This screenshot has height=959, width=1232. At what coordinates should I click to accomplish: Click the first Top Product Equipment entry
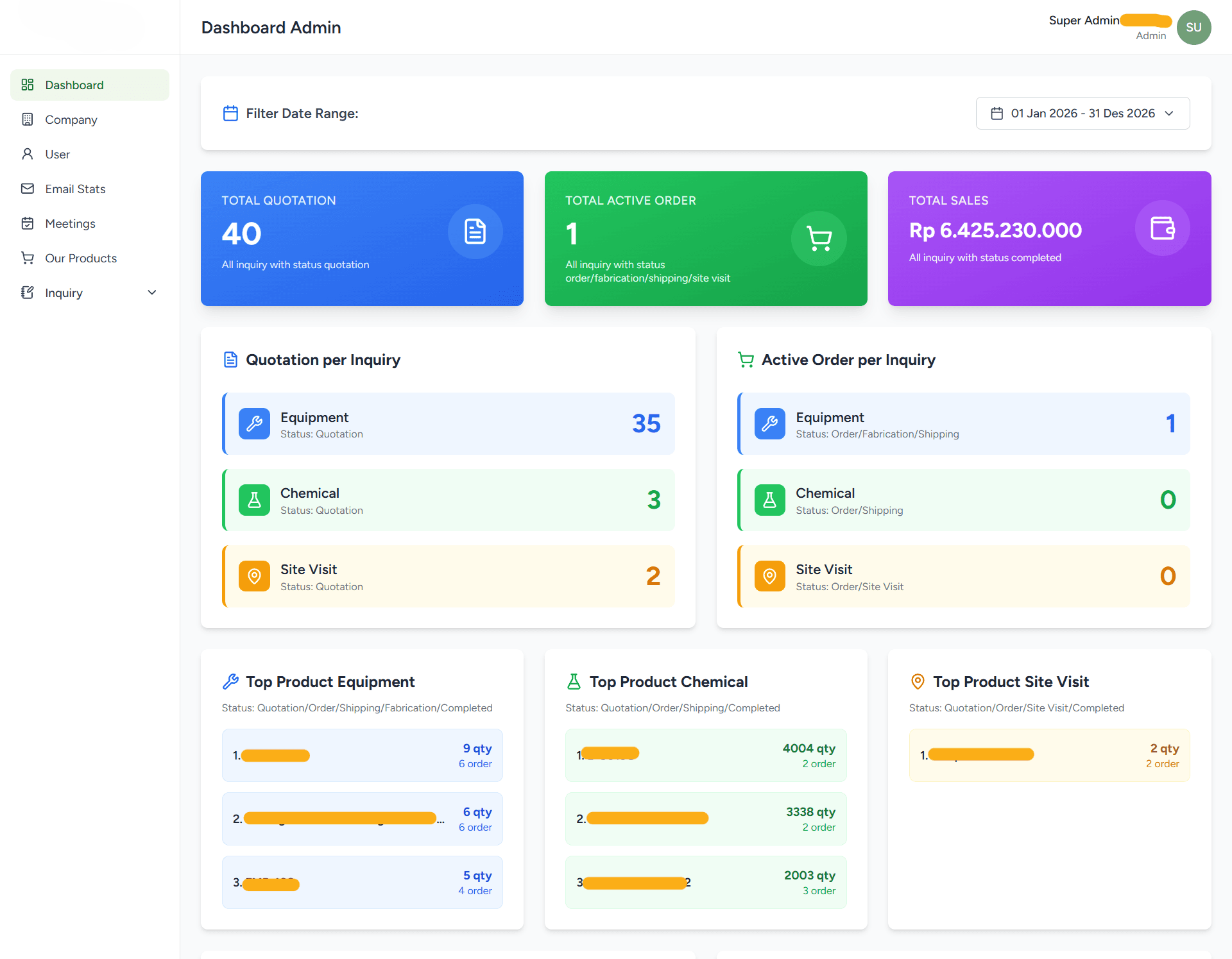coord(362,755)
